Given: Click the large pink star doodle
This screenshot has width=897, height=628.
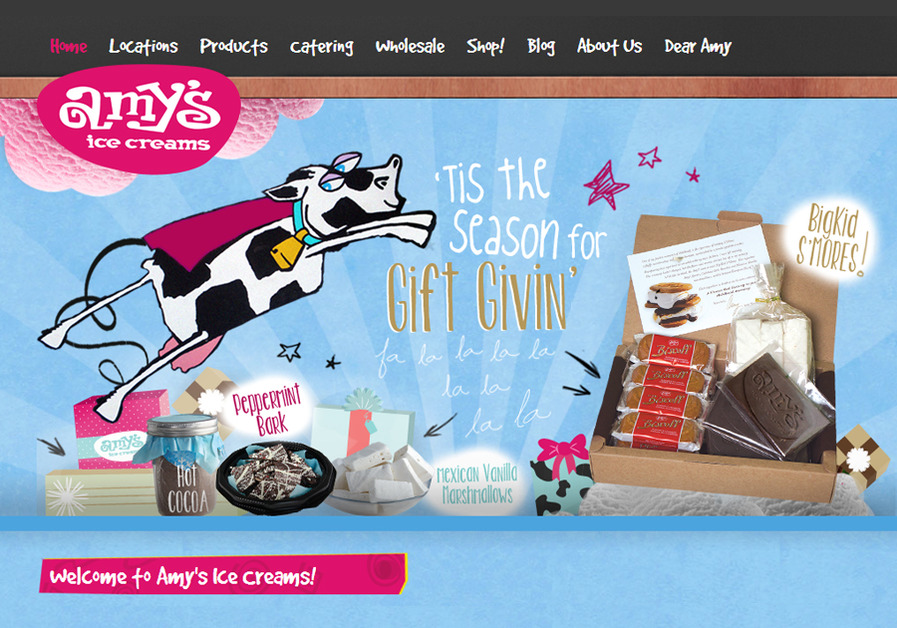Looking at the screenshot, I should click(x=606, y=185).
